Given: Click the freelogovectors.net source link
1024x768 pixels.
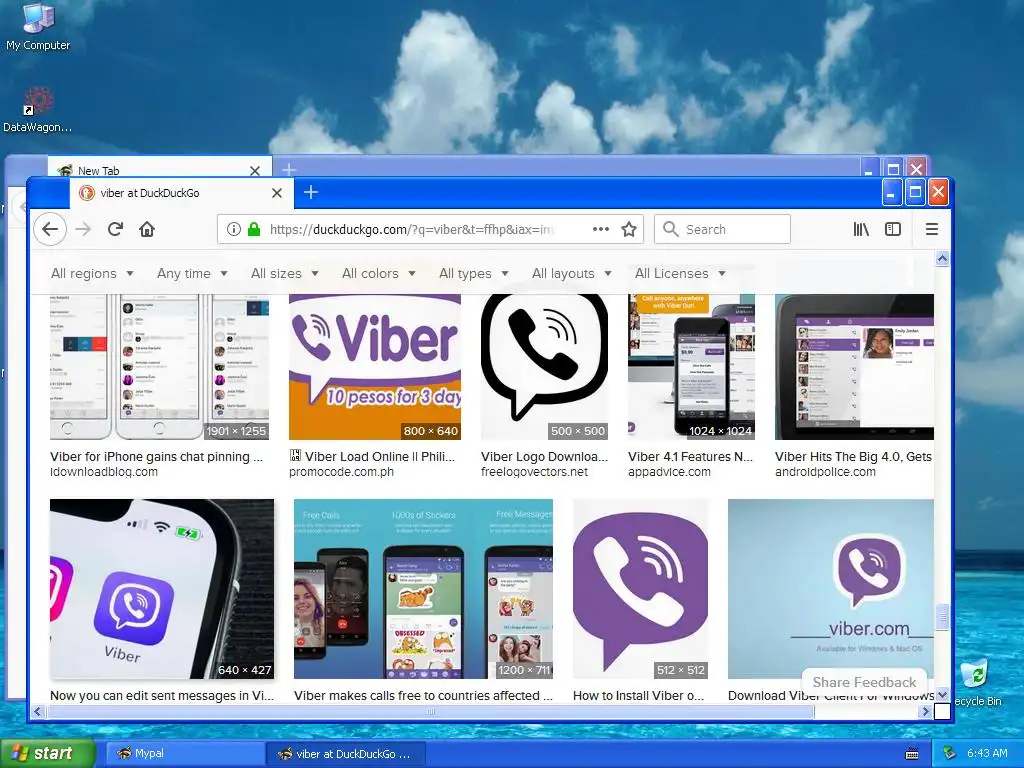Looking at the screenshot, I should pos(534,472).
